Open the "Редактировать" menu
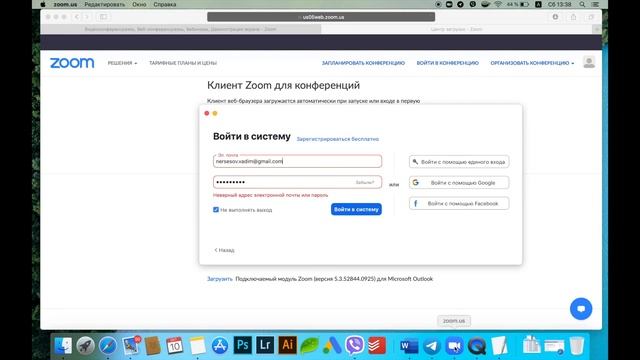The width and height of the screenshot is (640, 360). click(104, 4)
